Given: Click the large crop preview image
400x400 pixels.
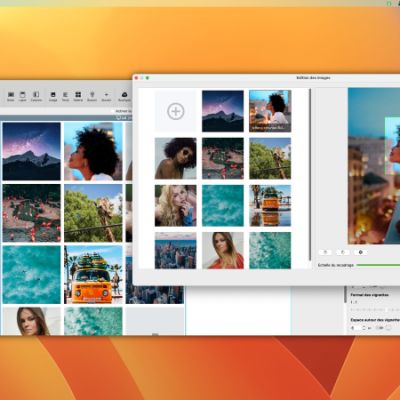Looking at the screenshot, I should pos(374,166).
